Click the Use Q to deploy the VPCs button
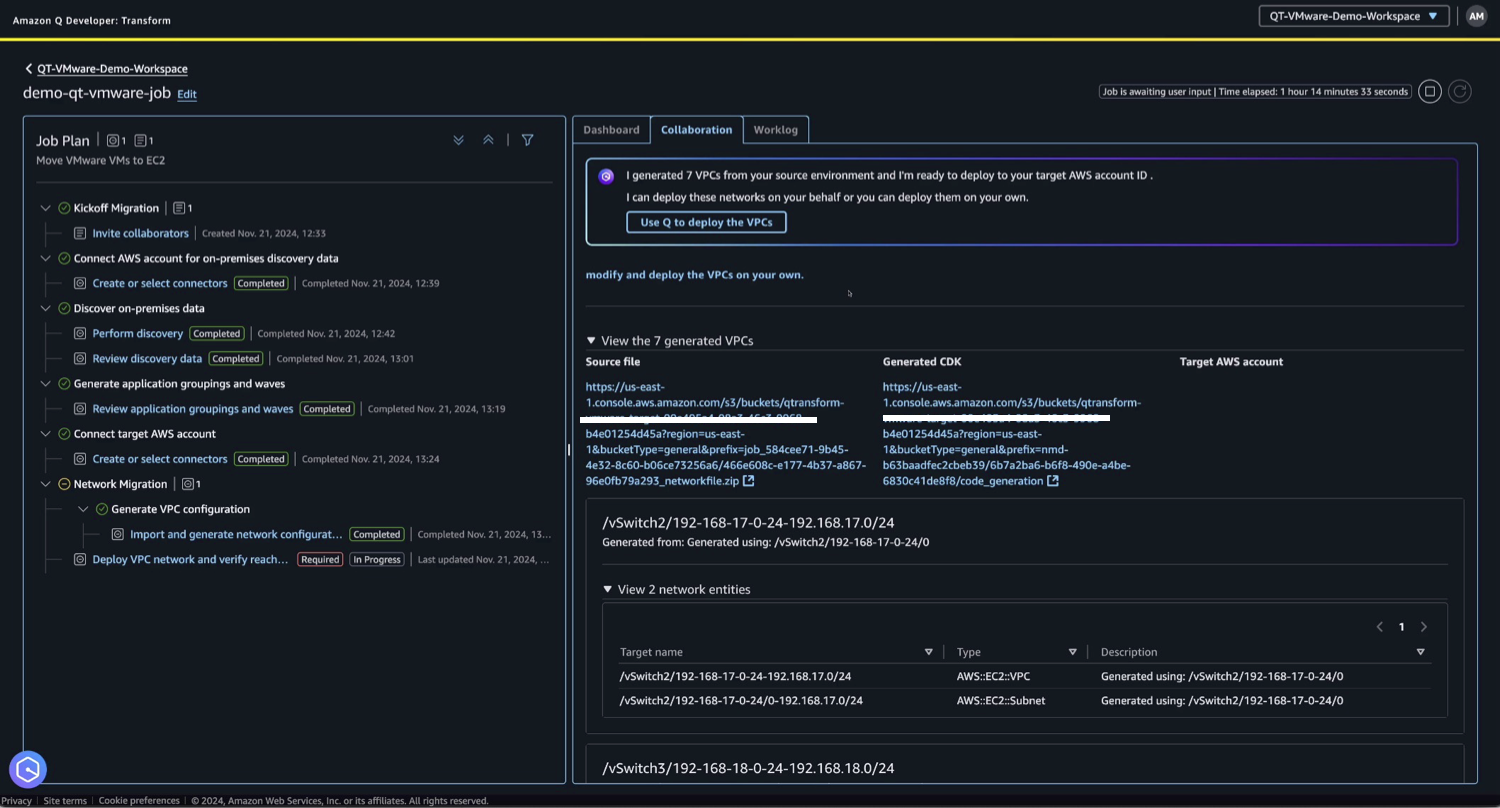The image size is (1500, 808). pos(706,222)
